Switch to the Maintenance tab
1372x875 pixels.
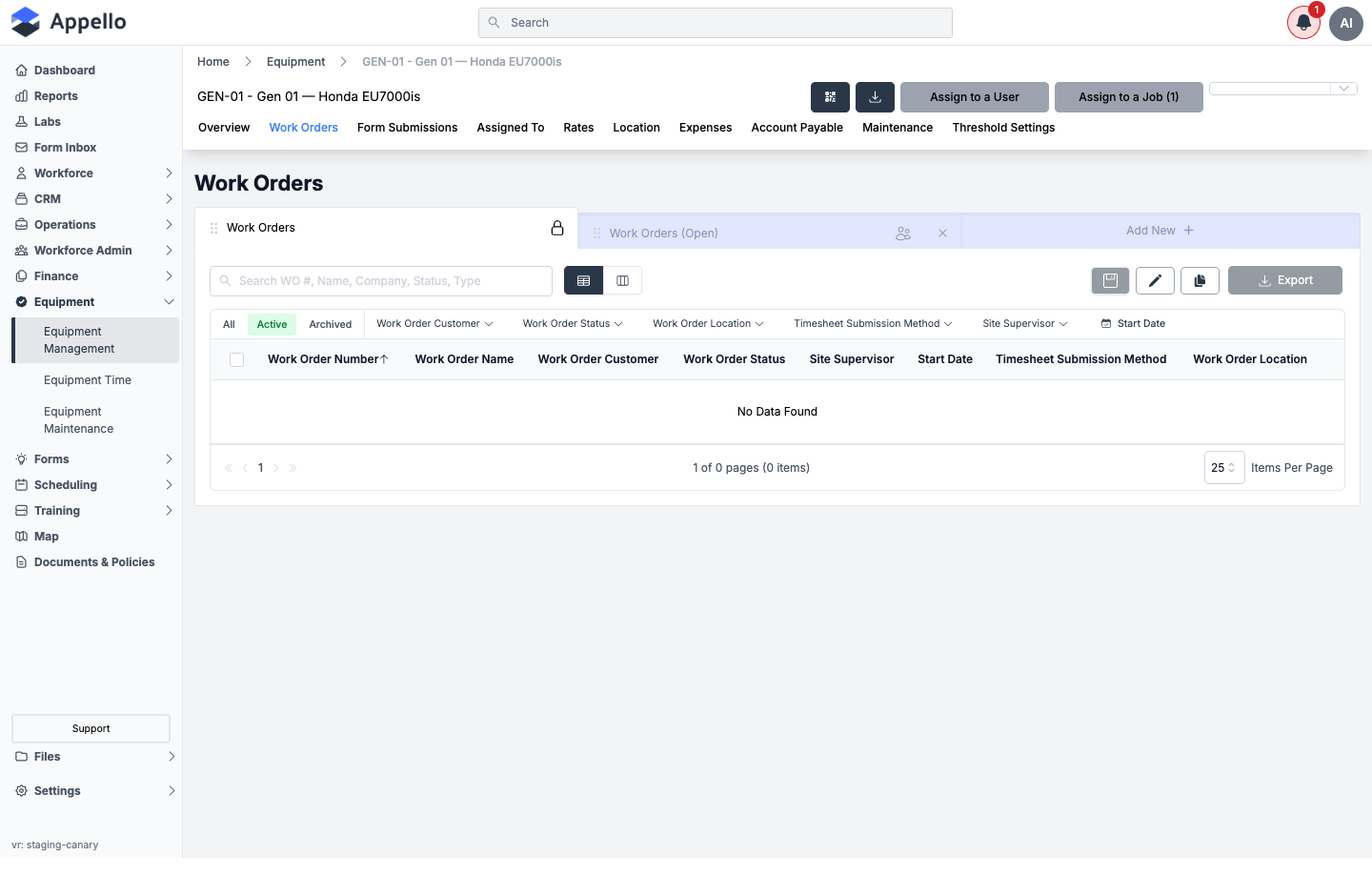coord(898,128)
